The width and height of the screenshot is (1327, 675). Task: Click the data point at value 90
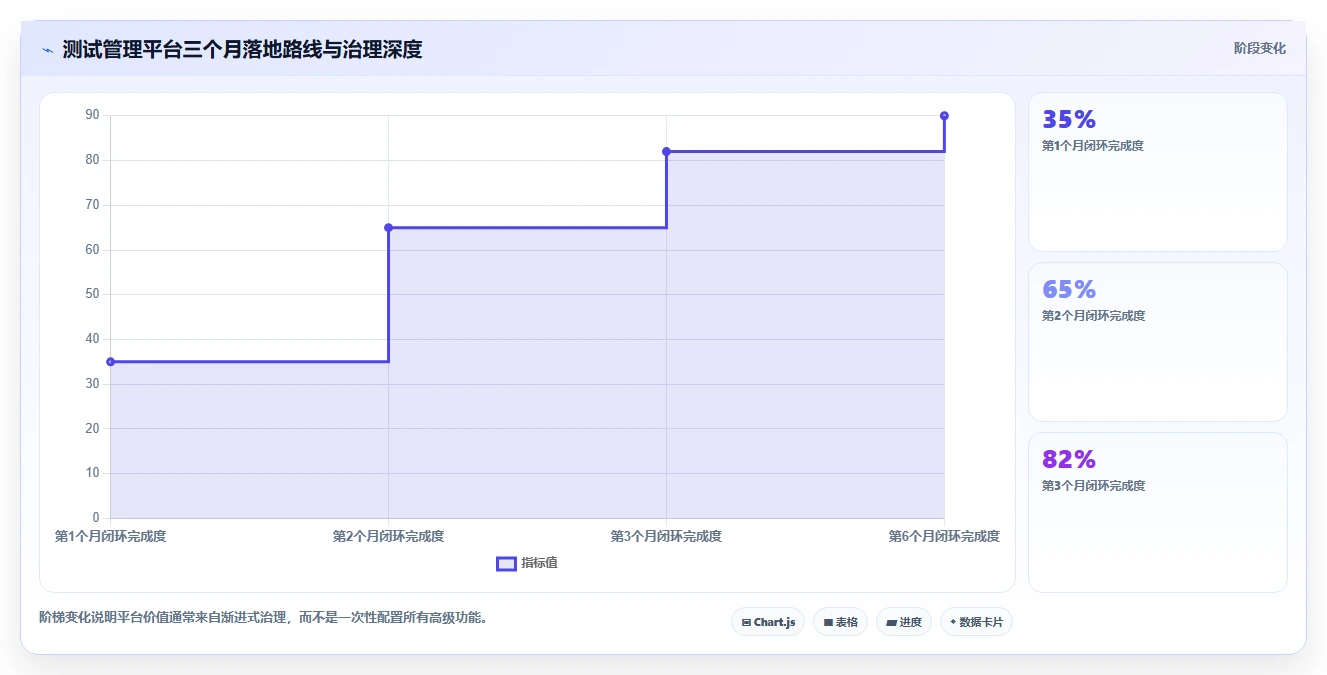[x=944, y=116]
